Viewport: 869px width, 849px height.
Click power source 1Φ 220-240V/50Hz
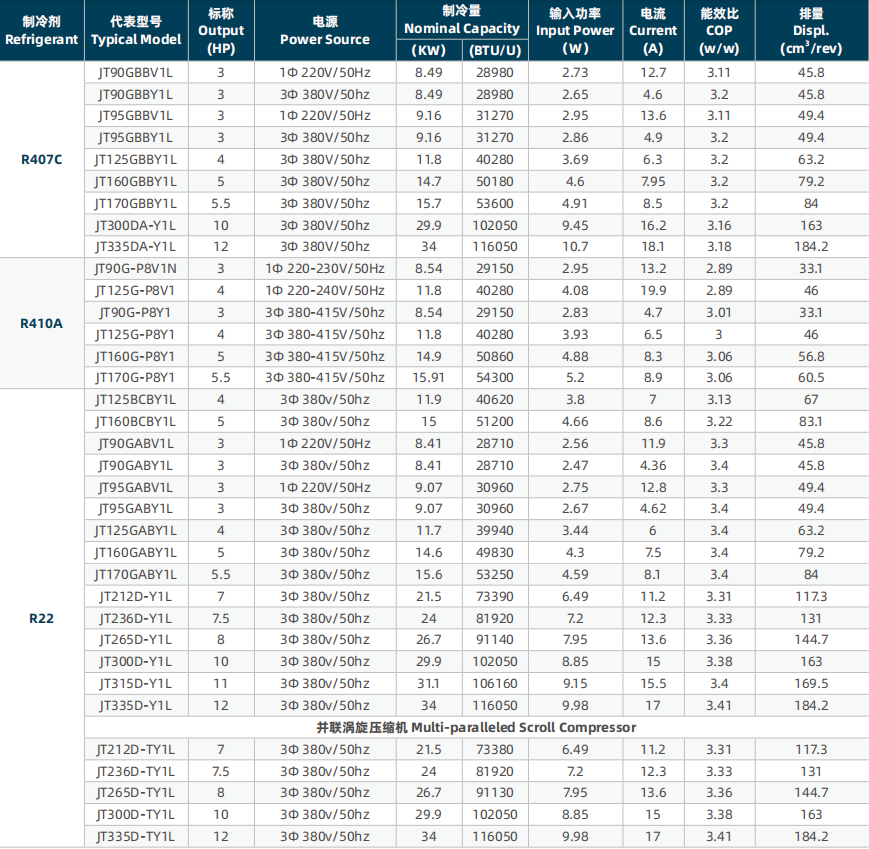[325, 290]
